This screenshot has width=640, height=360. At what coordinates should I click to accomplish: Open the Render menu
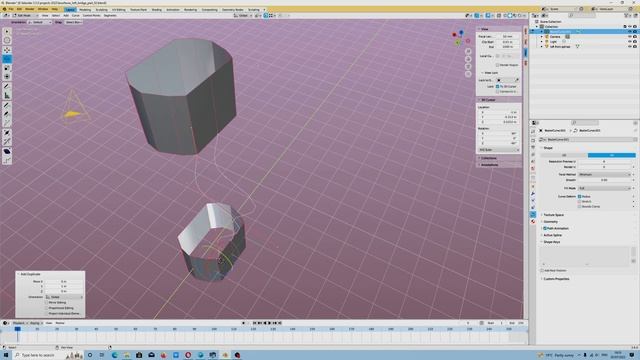(x=30, y=9)
